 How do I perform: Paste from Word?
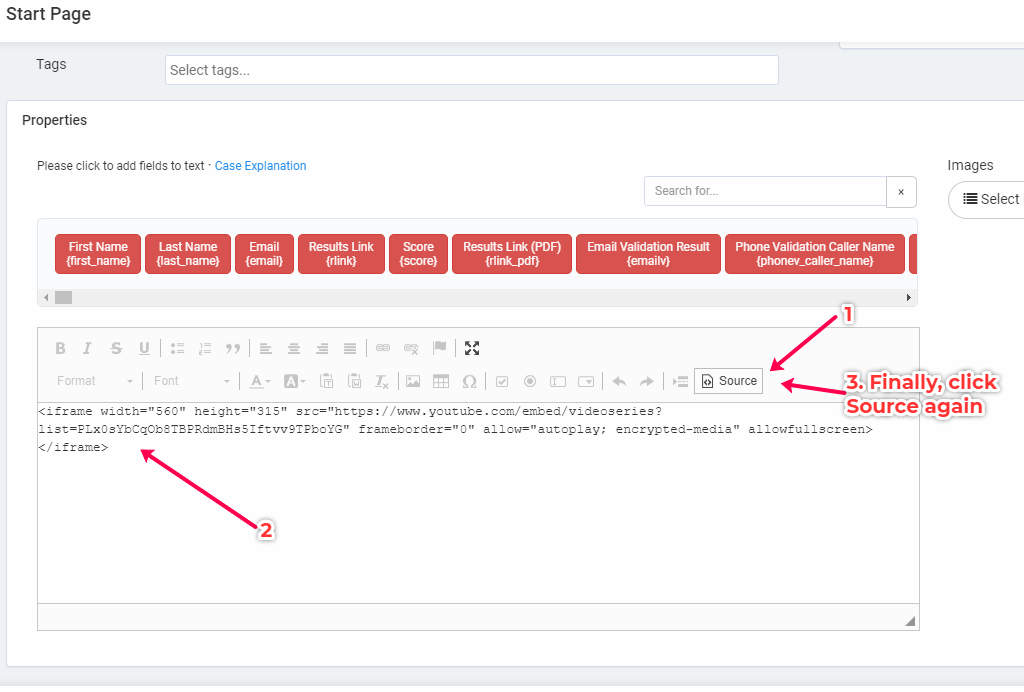click(x=355, y=381)
